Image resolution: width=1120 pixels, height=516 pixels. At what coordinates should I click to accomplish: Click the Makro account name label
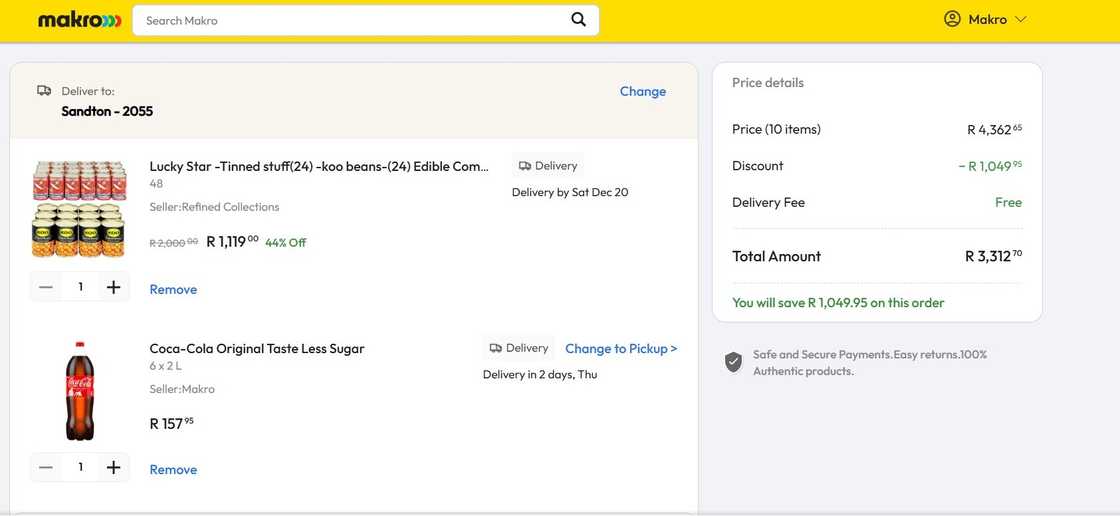pos(987,20)
